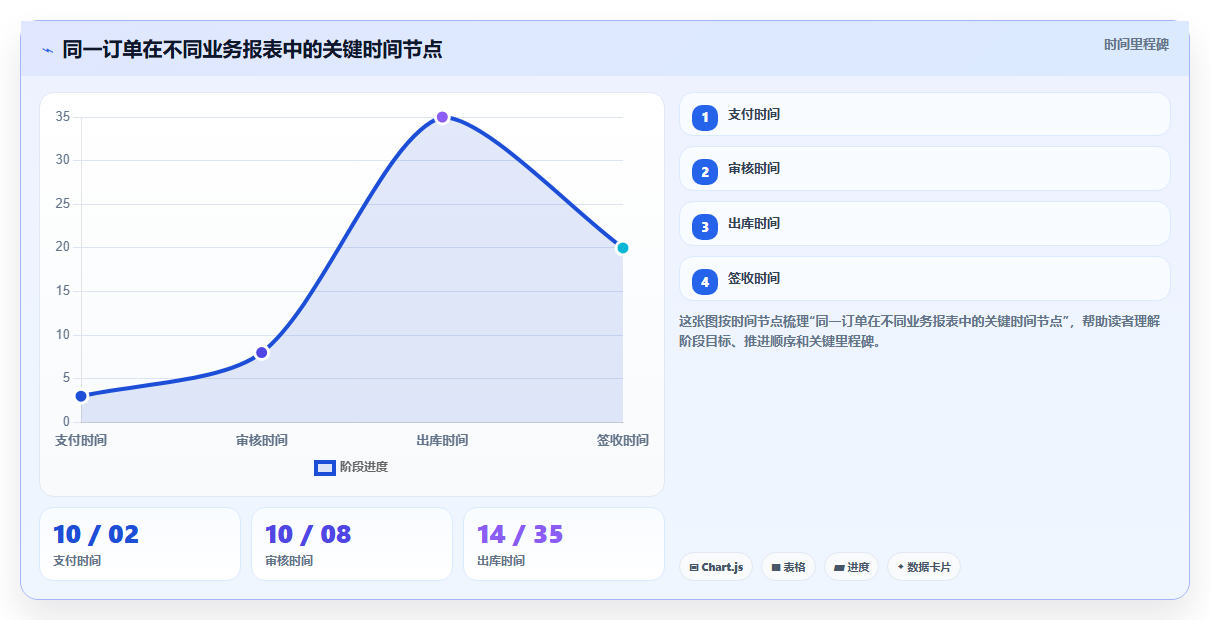This screenshot has width=1210, height=620.
Task: Click the x-axis label 出库时间
Action: pyautogui.click(x=442, y=440)
